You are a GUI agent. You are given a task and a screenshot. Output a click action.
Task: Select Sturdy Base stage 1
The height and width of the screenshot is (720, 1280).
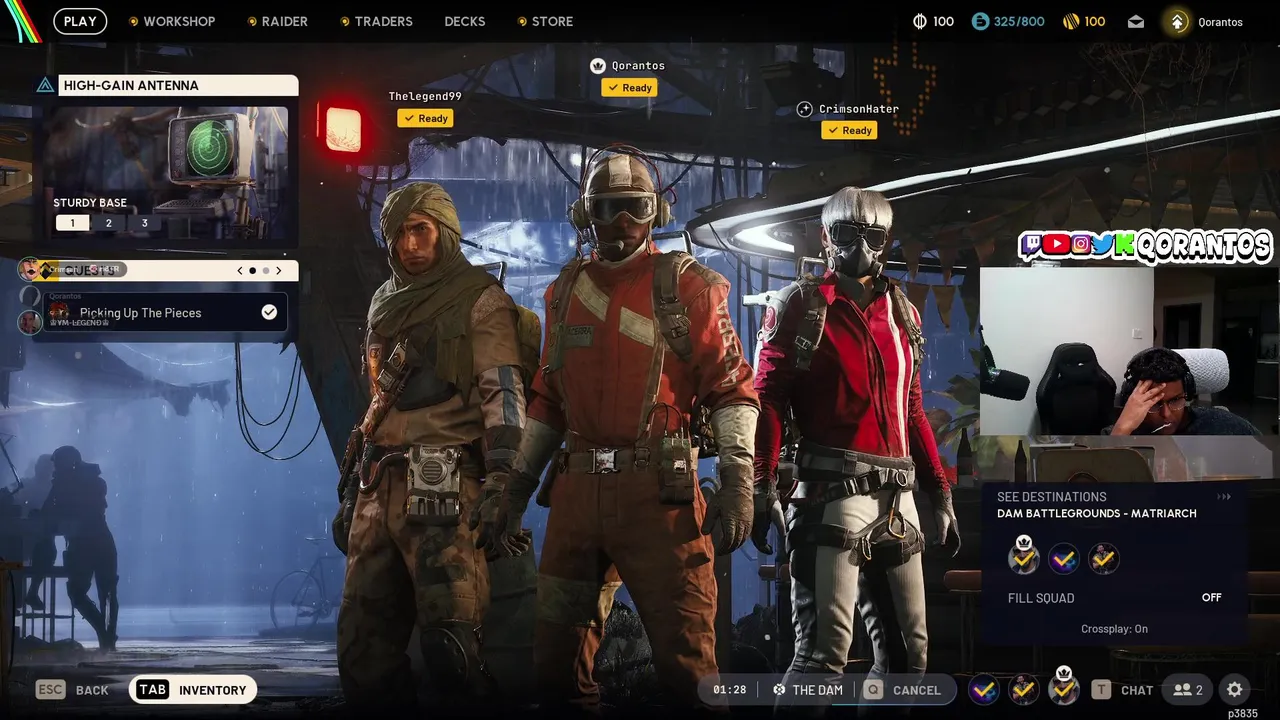[72, 223]
